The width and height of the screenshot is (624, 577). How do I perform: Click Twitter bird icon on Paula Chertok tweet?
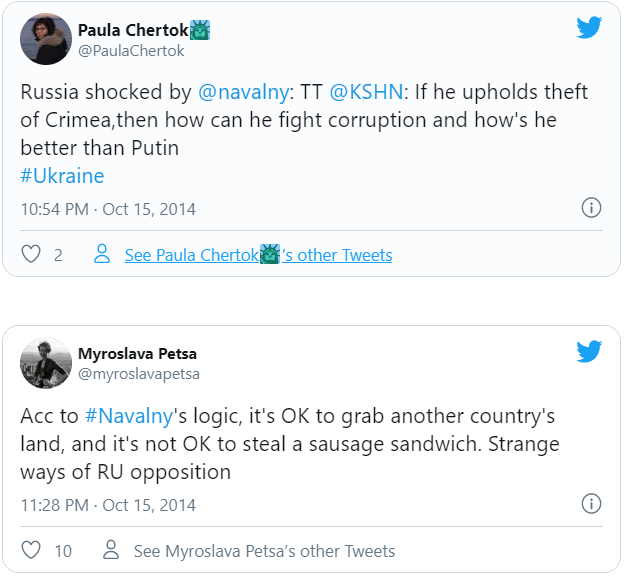coord(589,28)
